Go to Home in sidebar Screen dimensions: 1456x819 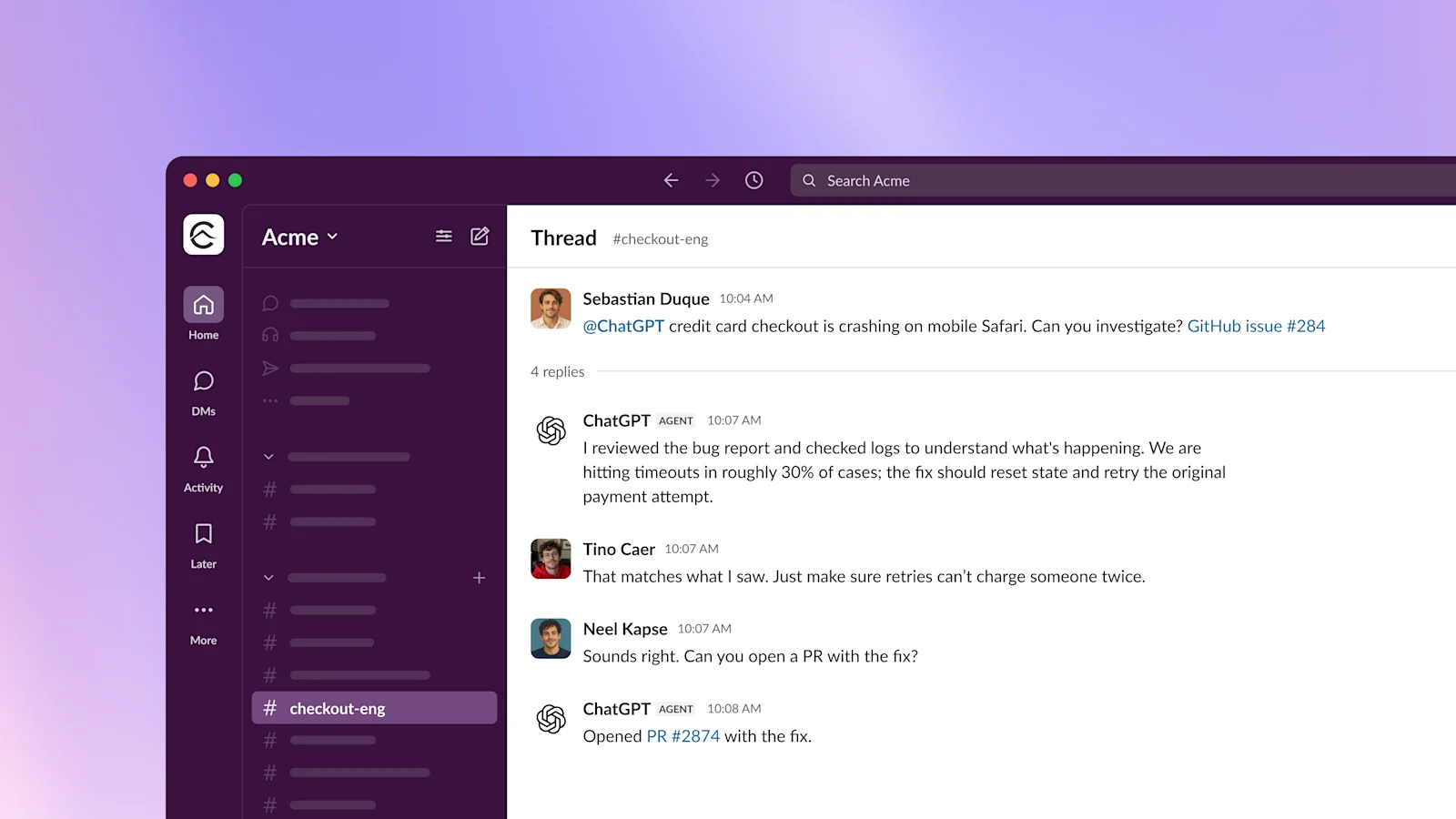click(x=204, y=314)
